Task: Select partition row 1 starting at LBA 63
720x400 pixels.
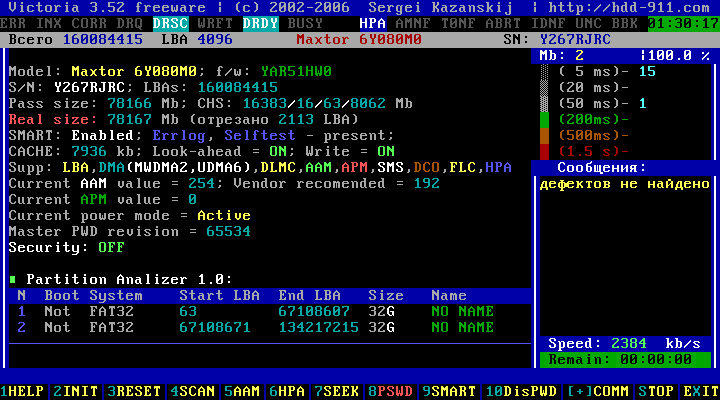Action: (x=270, y=311)
